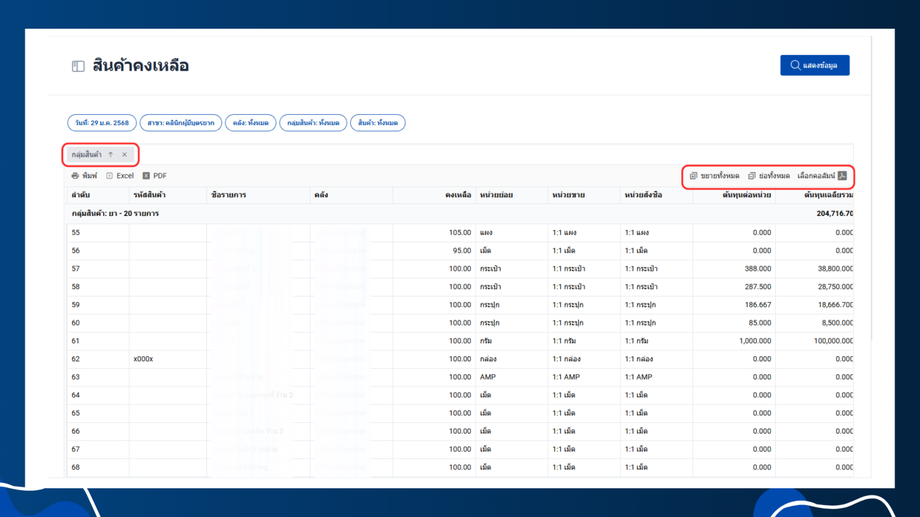Click the panel icon beside the สินค้าคงเหลือ title
Viewport: 920px width, 517px height.
(x=78, y=66)
